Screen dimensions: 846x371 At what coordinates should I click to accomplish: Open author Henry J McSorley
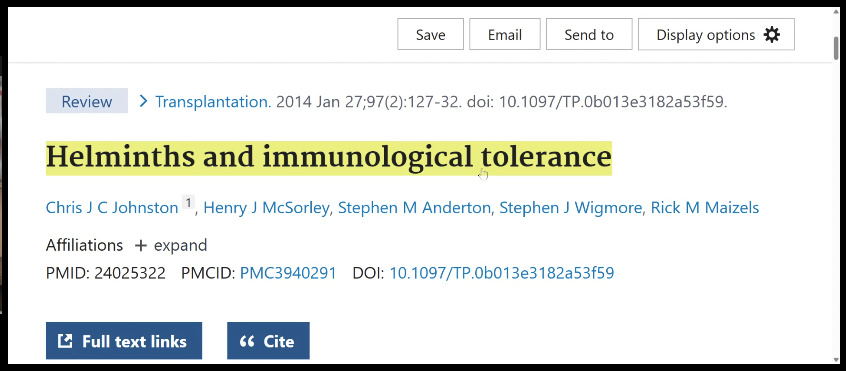tap(266, 208)
